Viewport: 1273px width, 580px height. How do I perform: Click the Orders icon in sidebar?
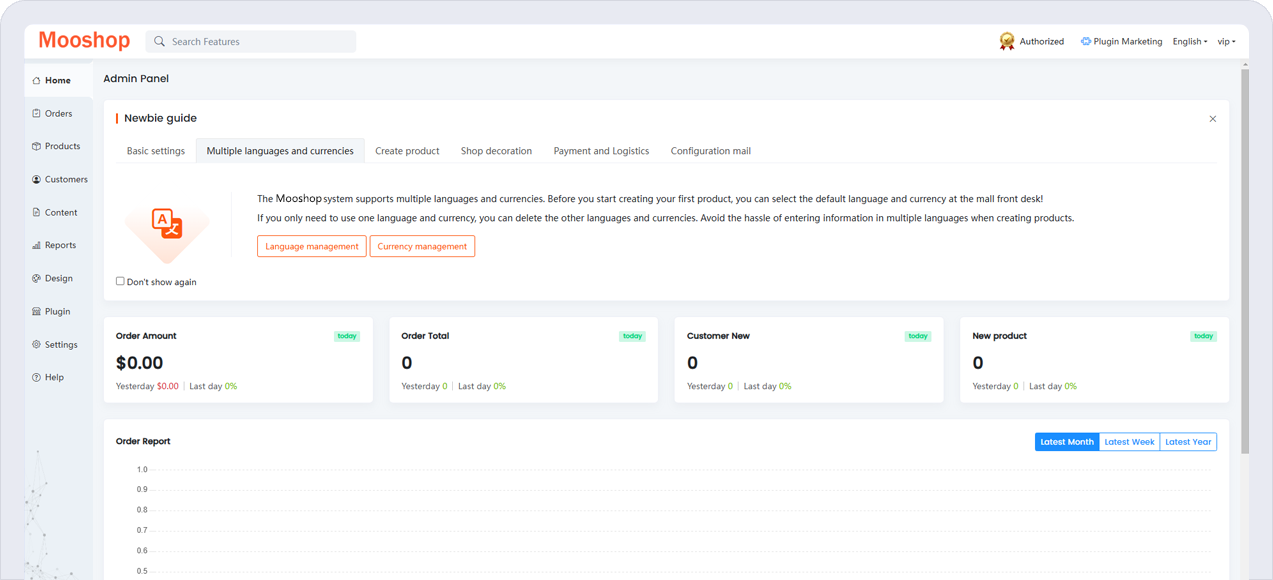click(37, 114)
